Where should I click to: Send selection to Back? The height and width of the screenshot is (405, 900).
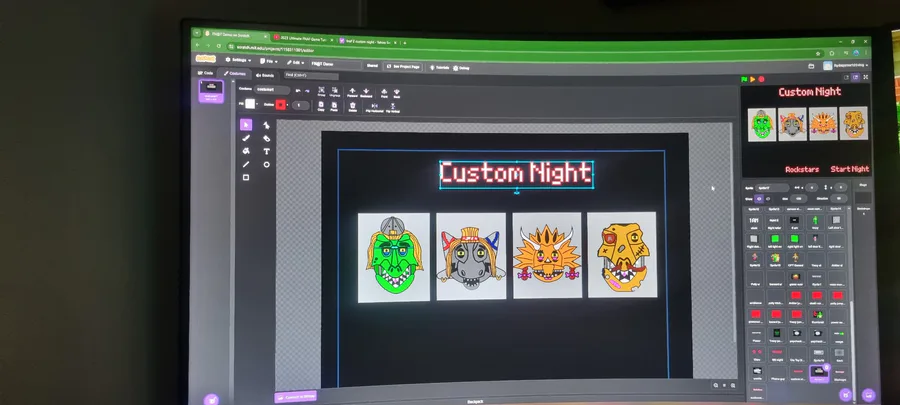[x=397, y=93]
